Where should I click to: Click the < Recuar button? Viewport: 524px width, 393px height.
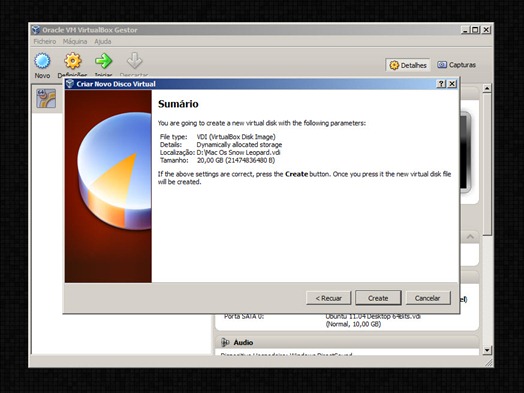click(329, 298)
